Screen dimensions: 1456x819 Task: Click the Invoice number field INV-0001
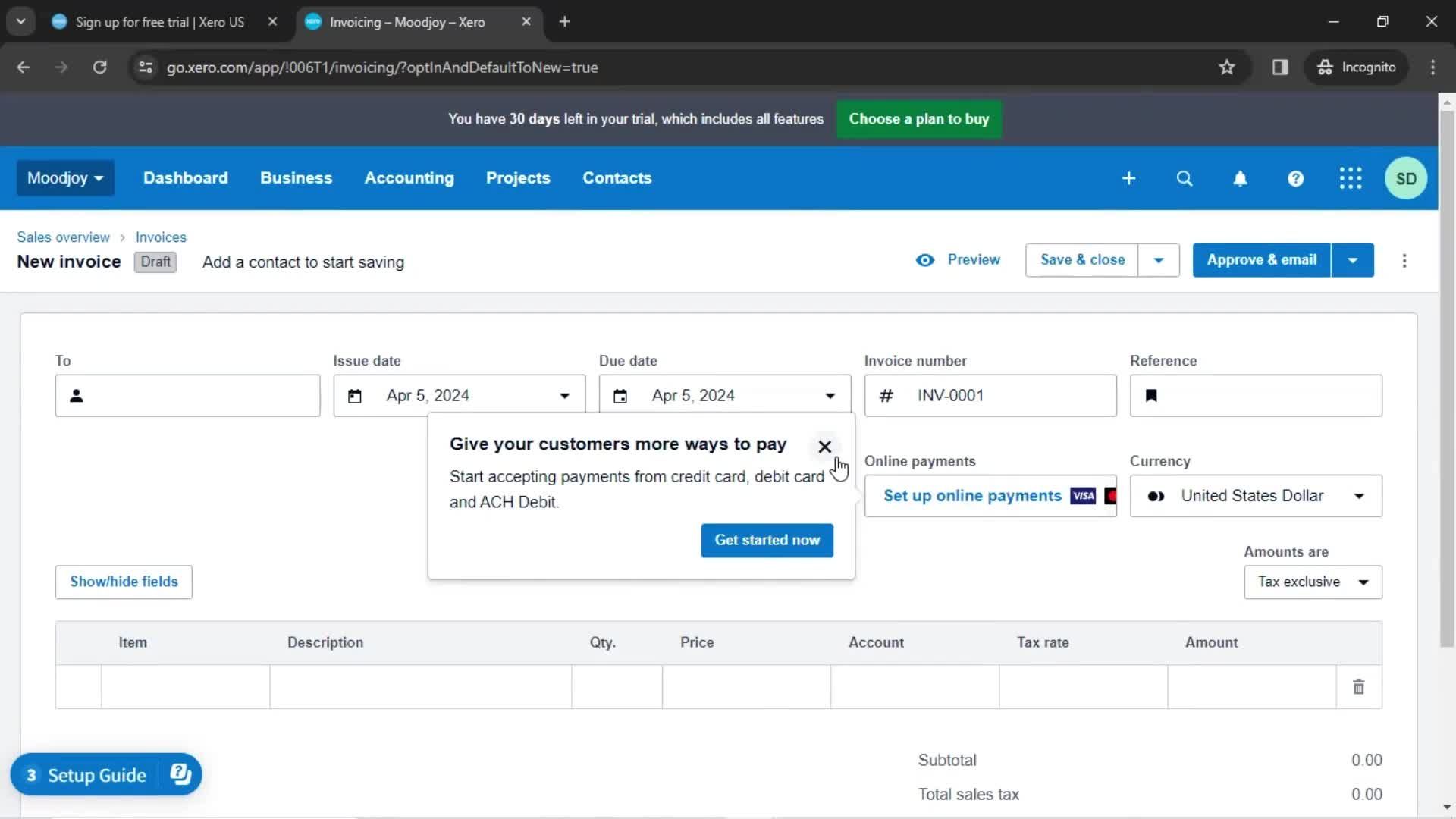(x=990, y=396)
